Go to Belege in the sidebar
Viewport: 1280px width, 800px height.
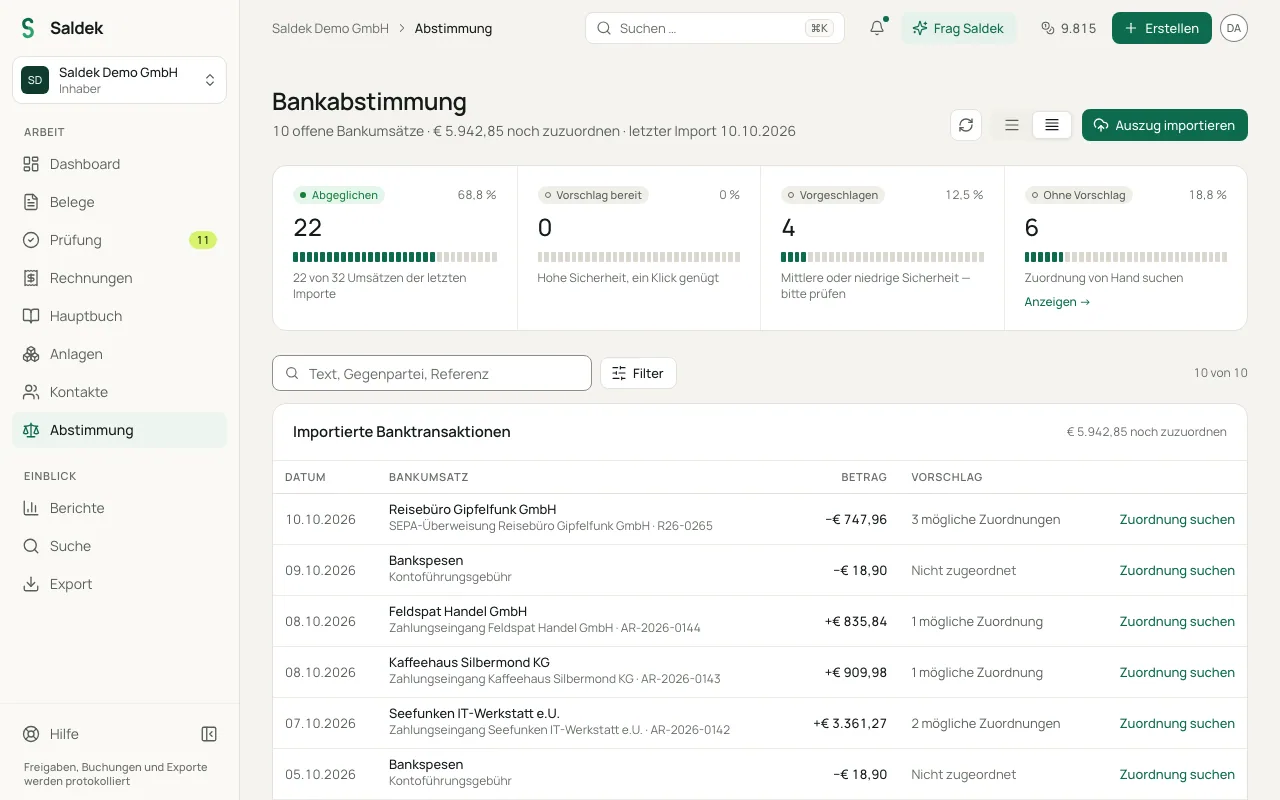119,202
